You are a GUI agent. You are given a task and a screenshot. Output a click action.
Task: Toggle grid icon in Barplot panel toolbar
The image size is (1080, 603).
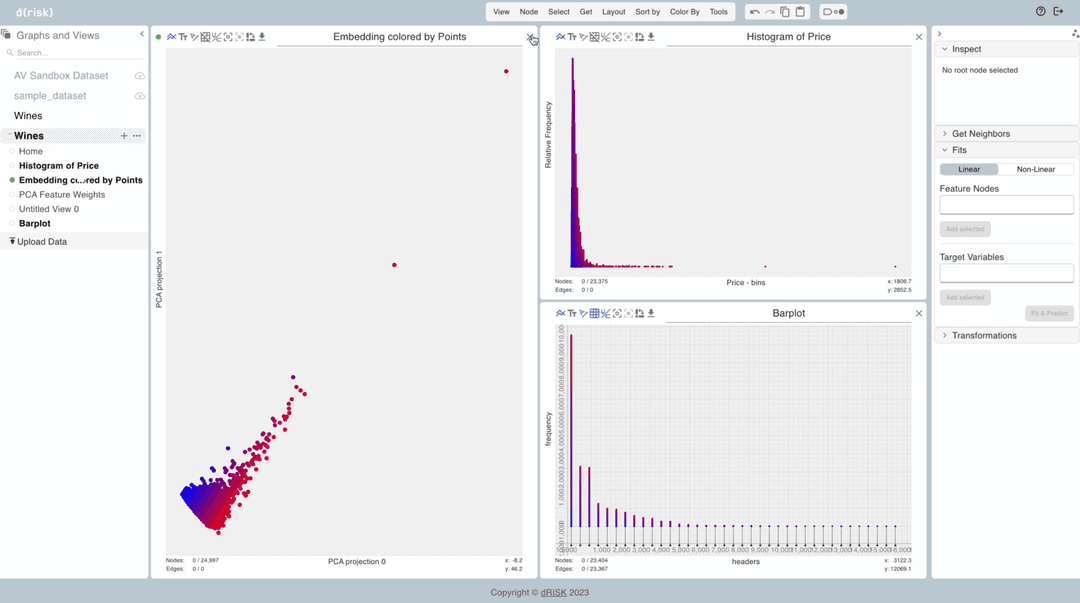(595, 314)
